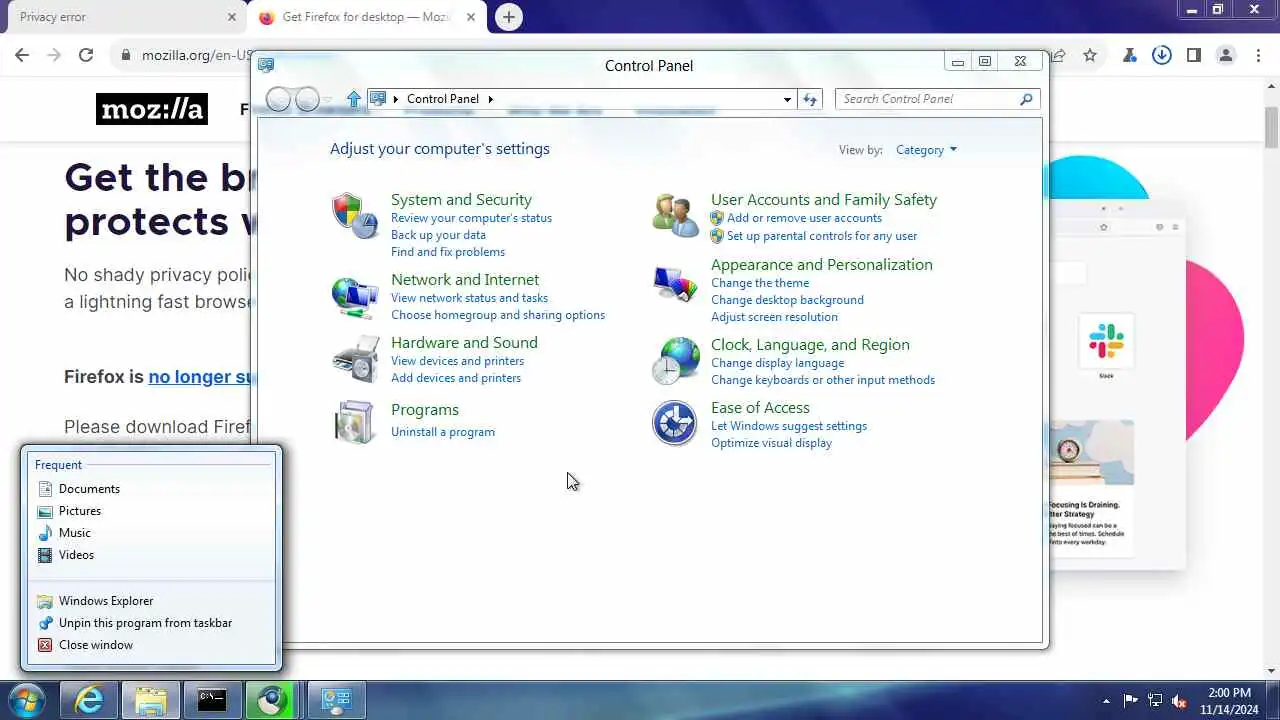Click Uninstall a program link
Viewport: 1280px width, 720px height.
pyautogui.click(x=443, y=432)
